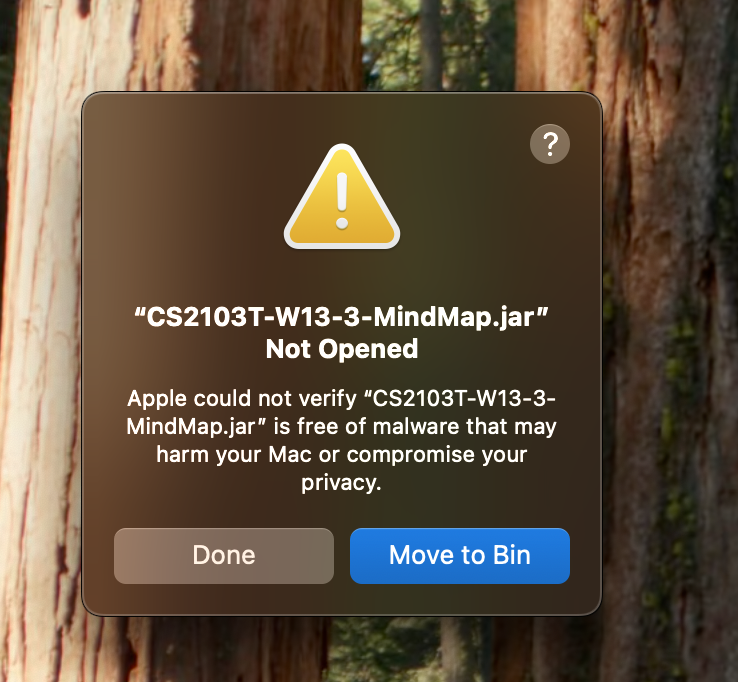Click the "Apple could not verify" message line
This screenshot has height=682, width=738.
(342, 399)
